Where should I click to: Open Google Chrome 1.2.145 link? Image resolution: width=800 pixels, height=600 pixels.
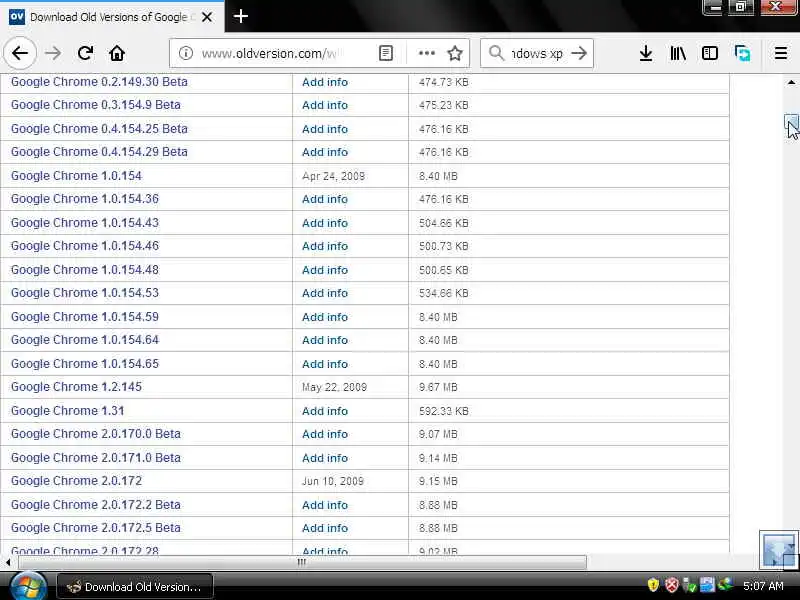coord(76,386)
